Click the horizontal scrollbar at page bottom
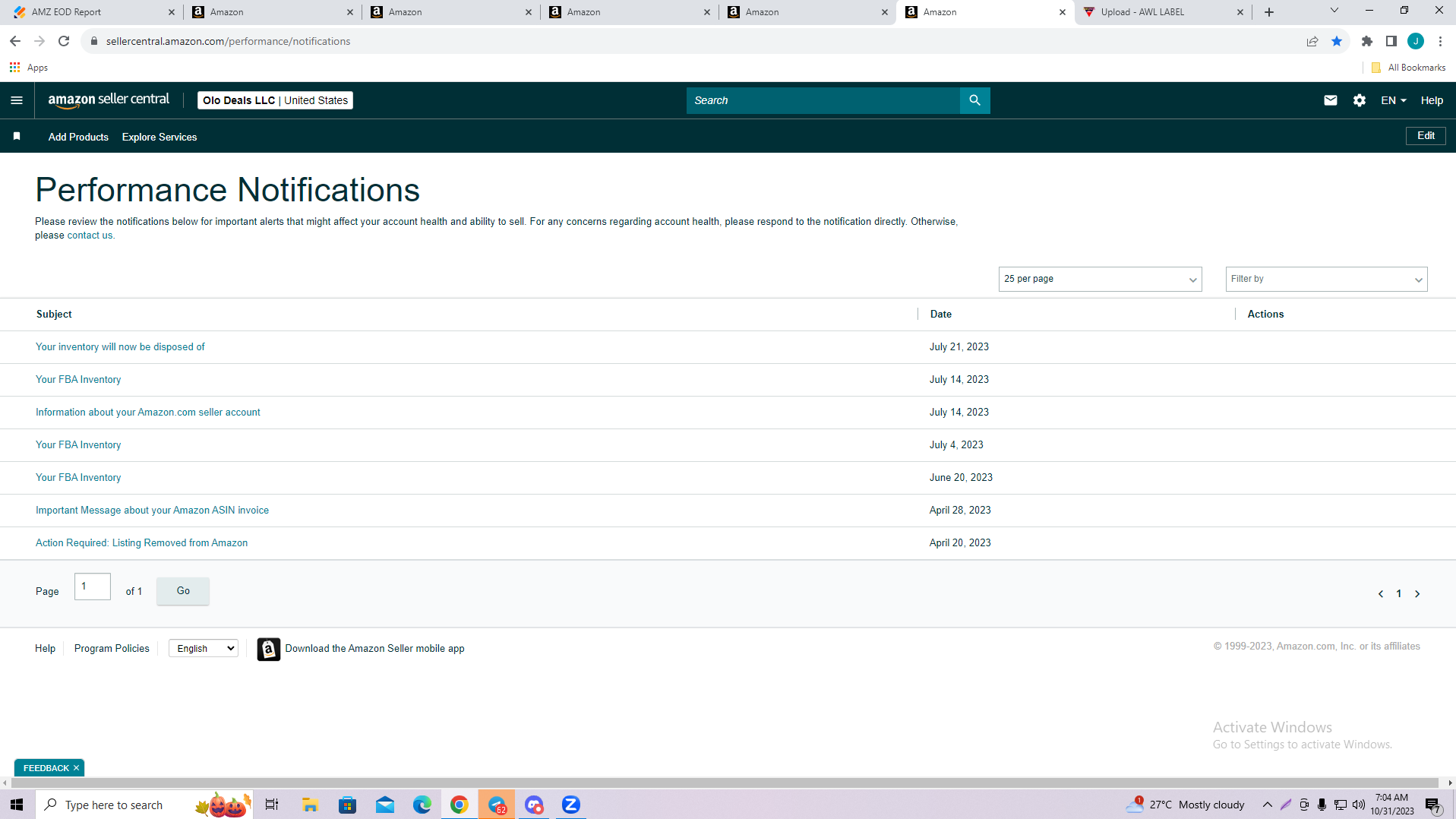This screenshot has width=1456, height=819. (x=725, y=783)
